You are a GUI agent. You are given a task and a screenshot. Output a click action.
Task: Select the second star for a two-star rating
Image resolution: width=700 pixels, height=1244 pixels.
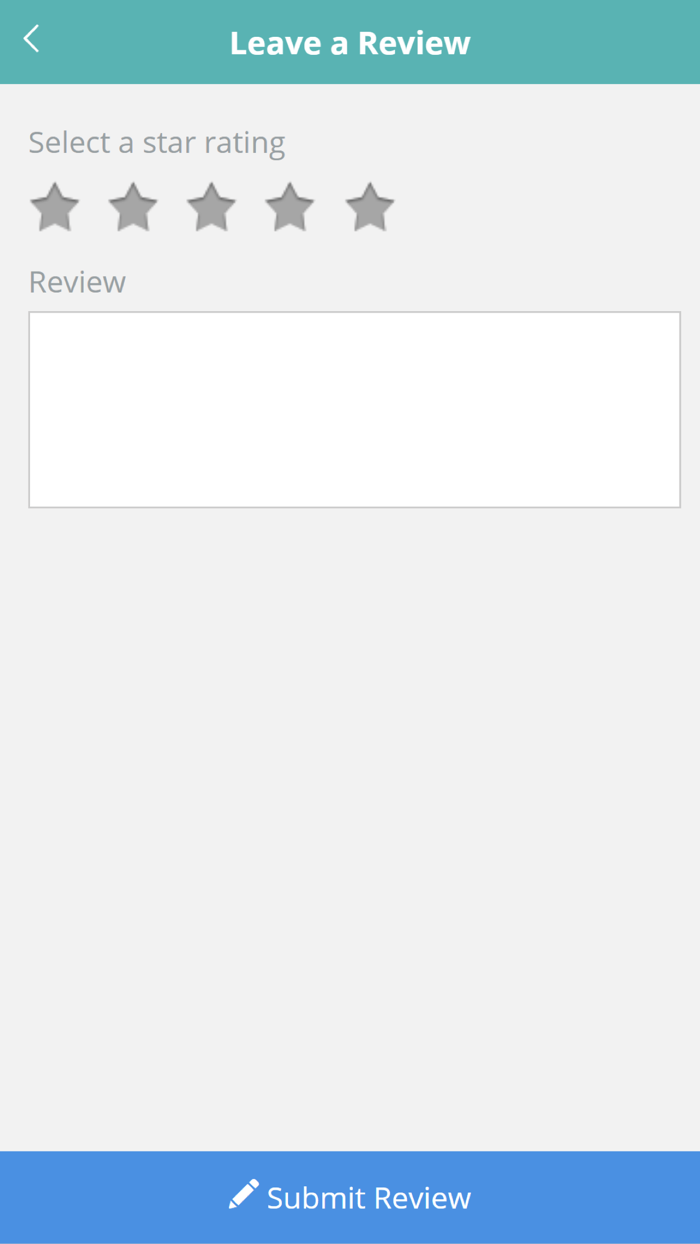tap(133, 207)
